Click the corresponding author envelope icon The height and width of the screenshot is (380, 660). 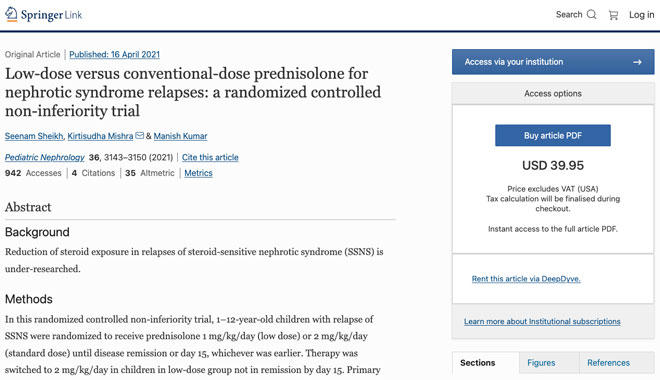click(x=139, y=136)
